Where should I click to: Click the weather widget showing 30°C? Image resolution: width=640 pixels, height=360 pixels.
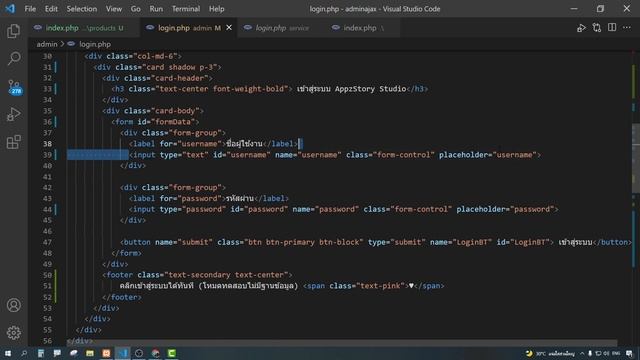(550, 353)
